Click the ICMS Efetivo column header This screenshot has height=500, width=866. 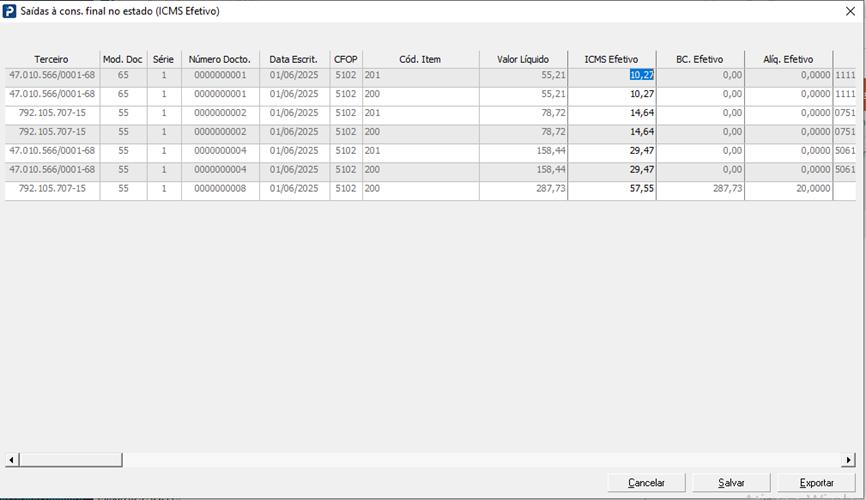coord(611,60)
